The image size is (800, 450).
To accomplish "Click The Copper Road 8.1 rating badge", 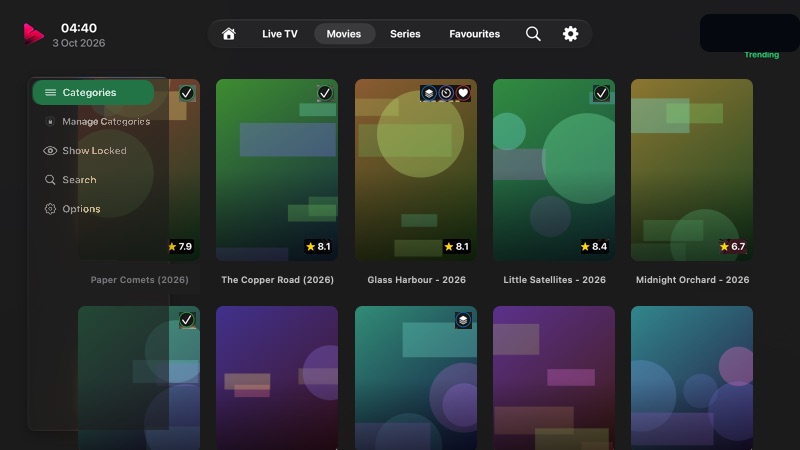I will pos(318,246).
